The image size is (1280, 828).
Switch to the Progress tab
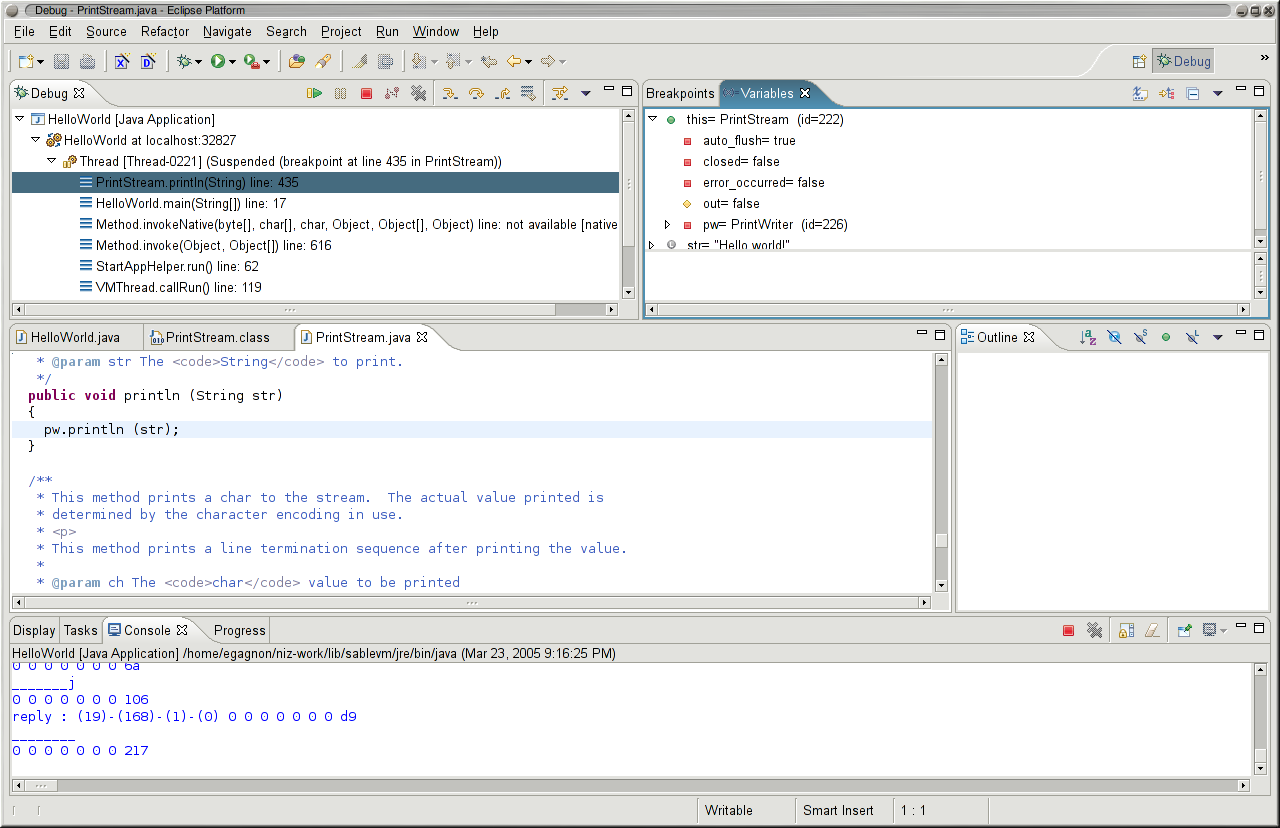pyautogui.click(x=239, y=630)
